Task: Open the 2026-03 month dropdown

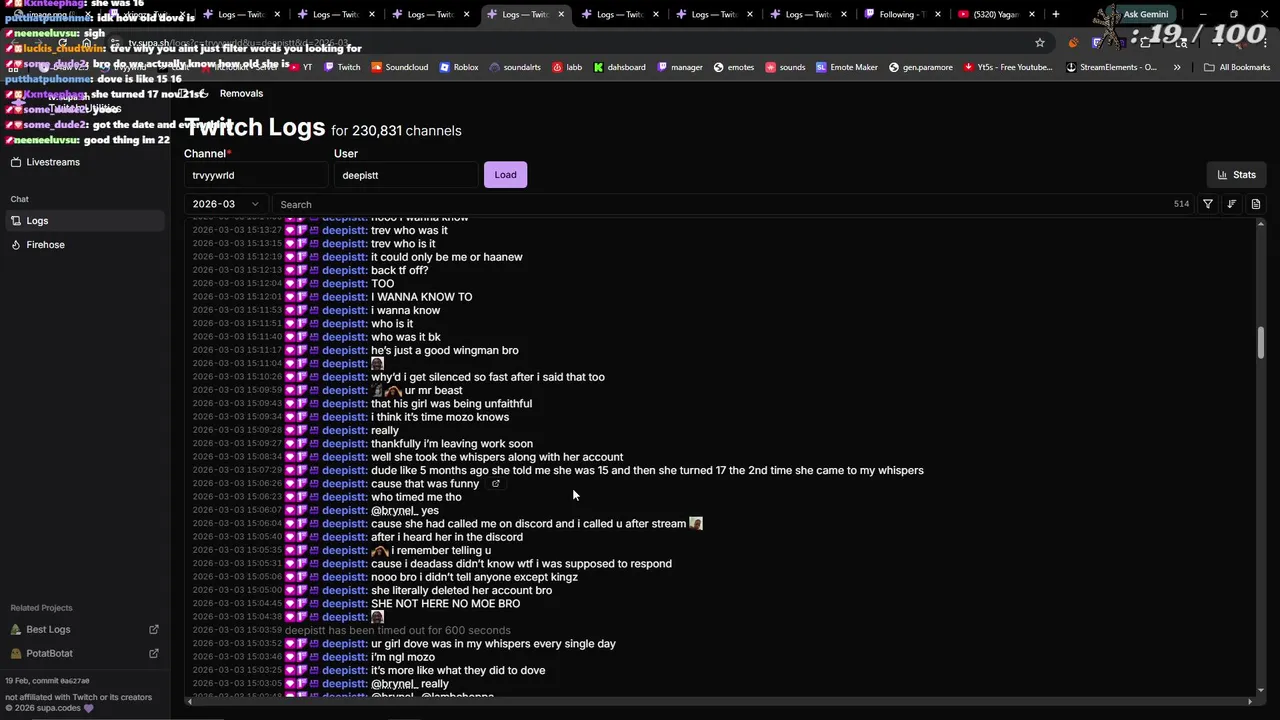Action: click(x=225, y=204)
